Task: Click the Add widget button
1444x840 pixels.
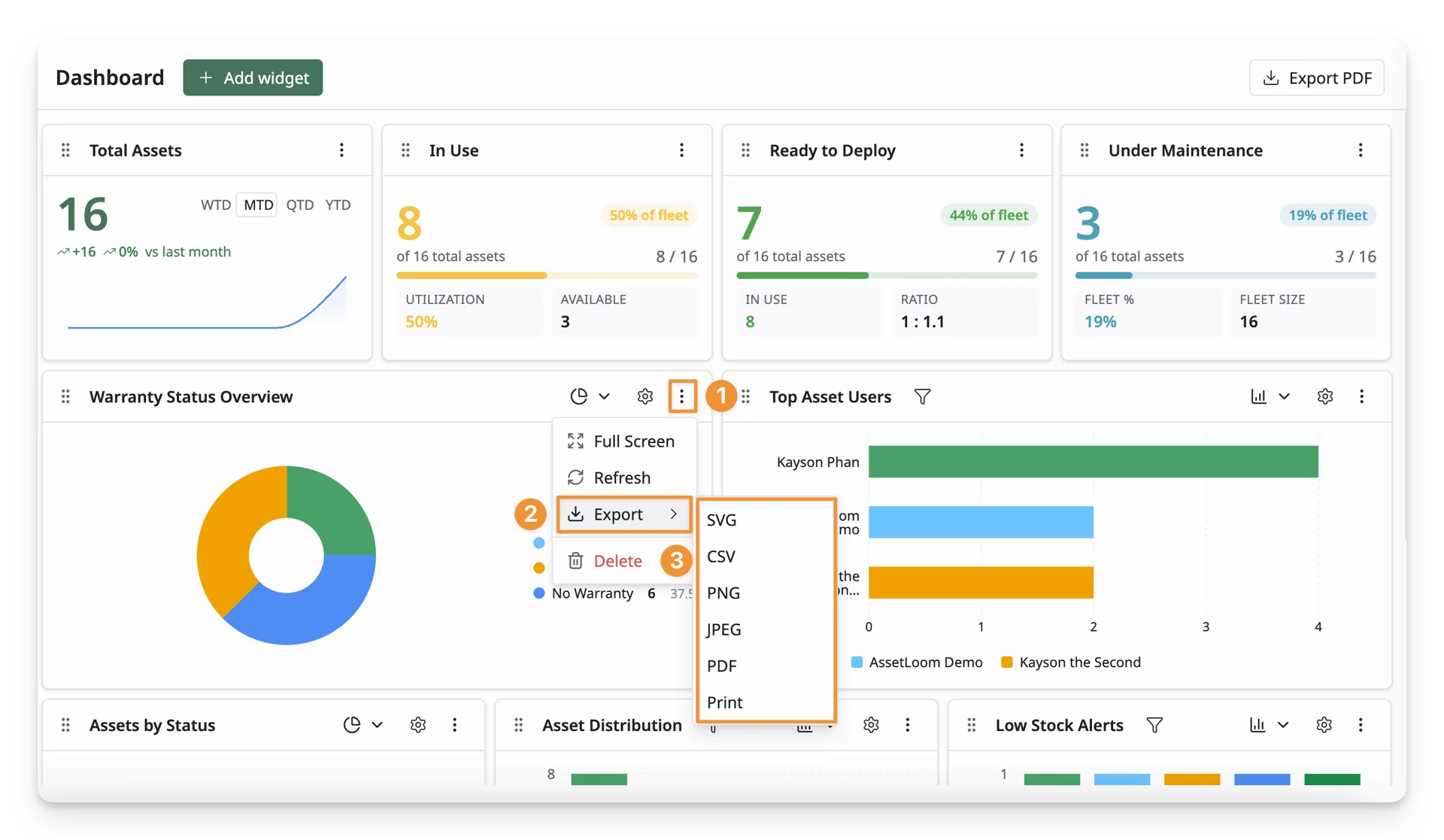Action: tap(253, 77)
